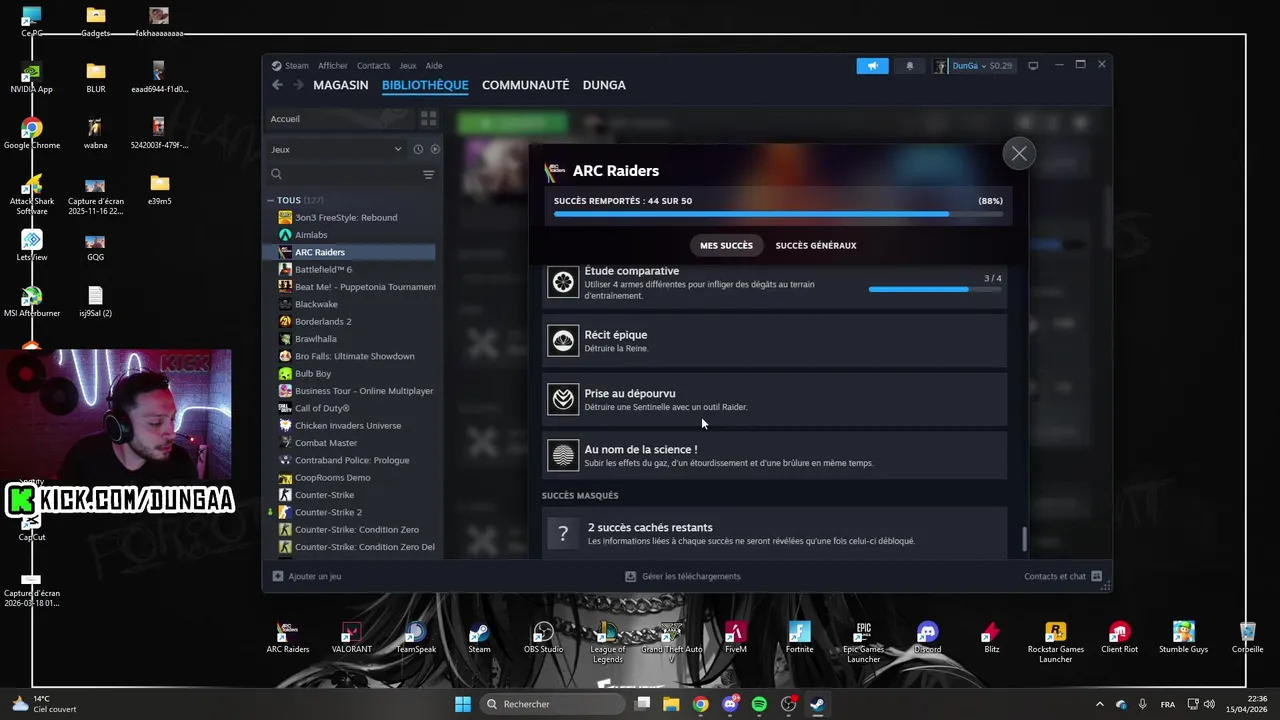This screenshot has width=1280, height=720.
Task: Open the Discord desktop shortcut
Action: pyautogui.click(x=927, y=638)
